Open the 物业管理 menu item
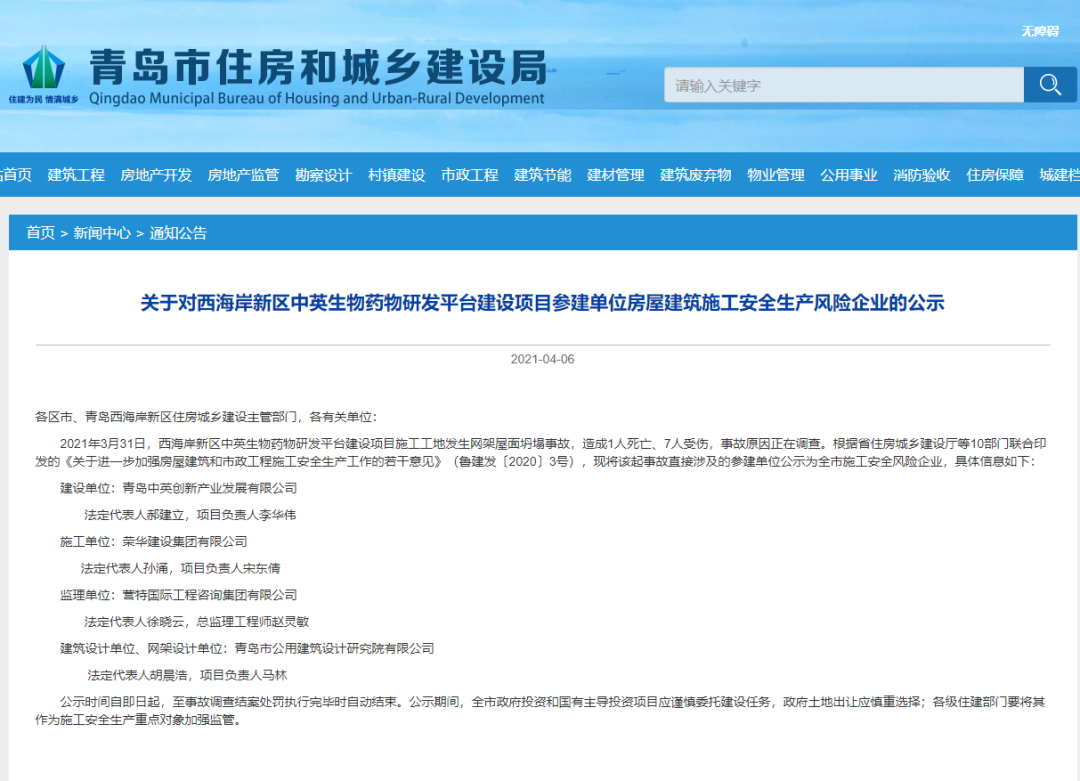This screenshot has height=781, width=1080. pyautogui.click(x=776, y=175)
